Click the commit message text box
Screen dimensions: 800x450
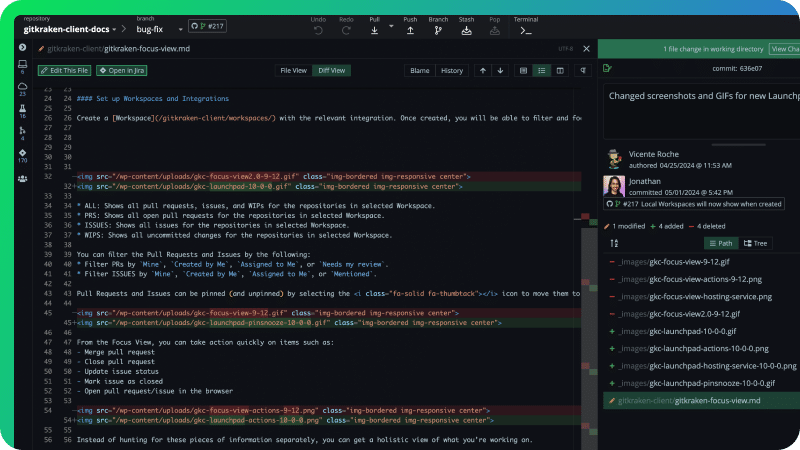(702, 112)
